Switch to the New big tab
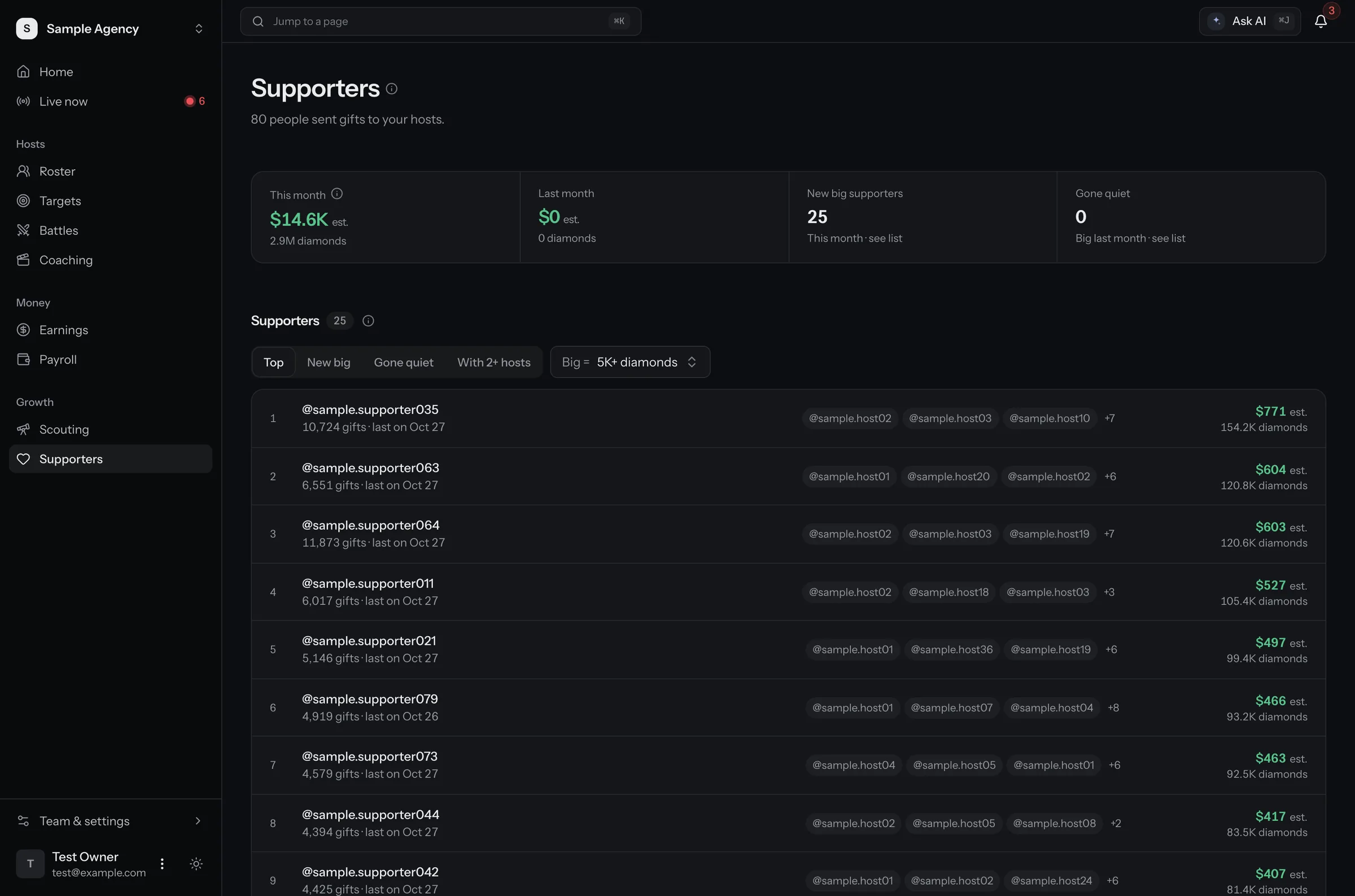Viewport: 1355px width, 896px height. pyautogui.click(x=329, y=362)
